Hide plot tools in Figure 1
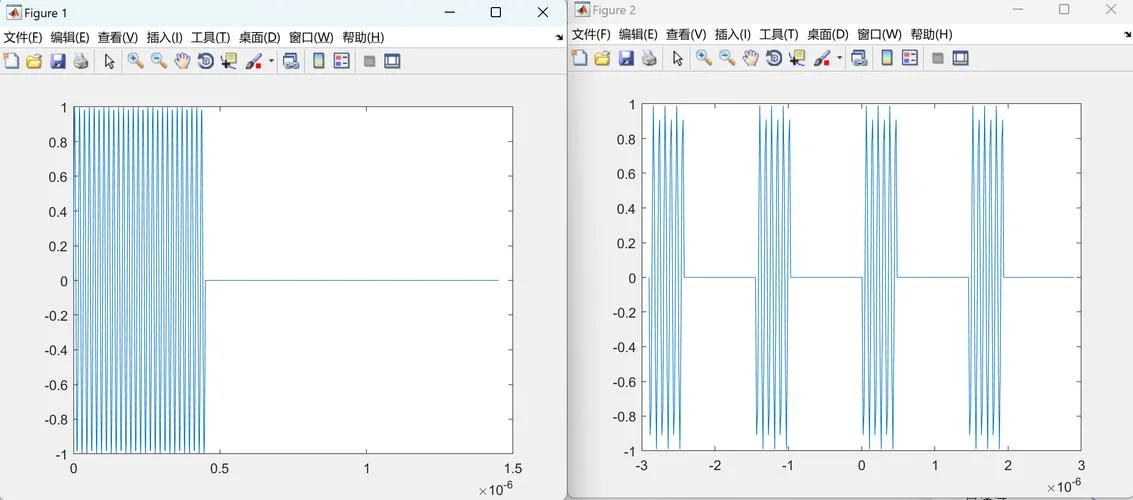Screen dimensions: 1133x500 (369, 61)
